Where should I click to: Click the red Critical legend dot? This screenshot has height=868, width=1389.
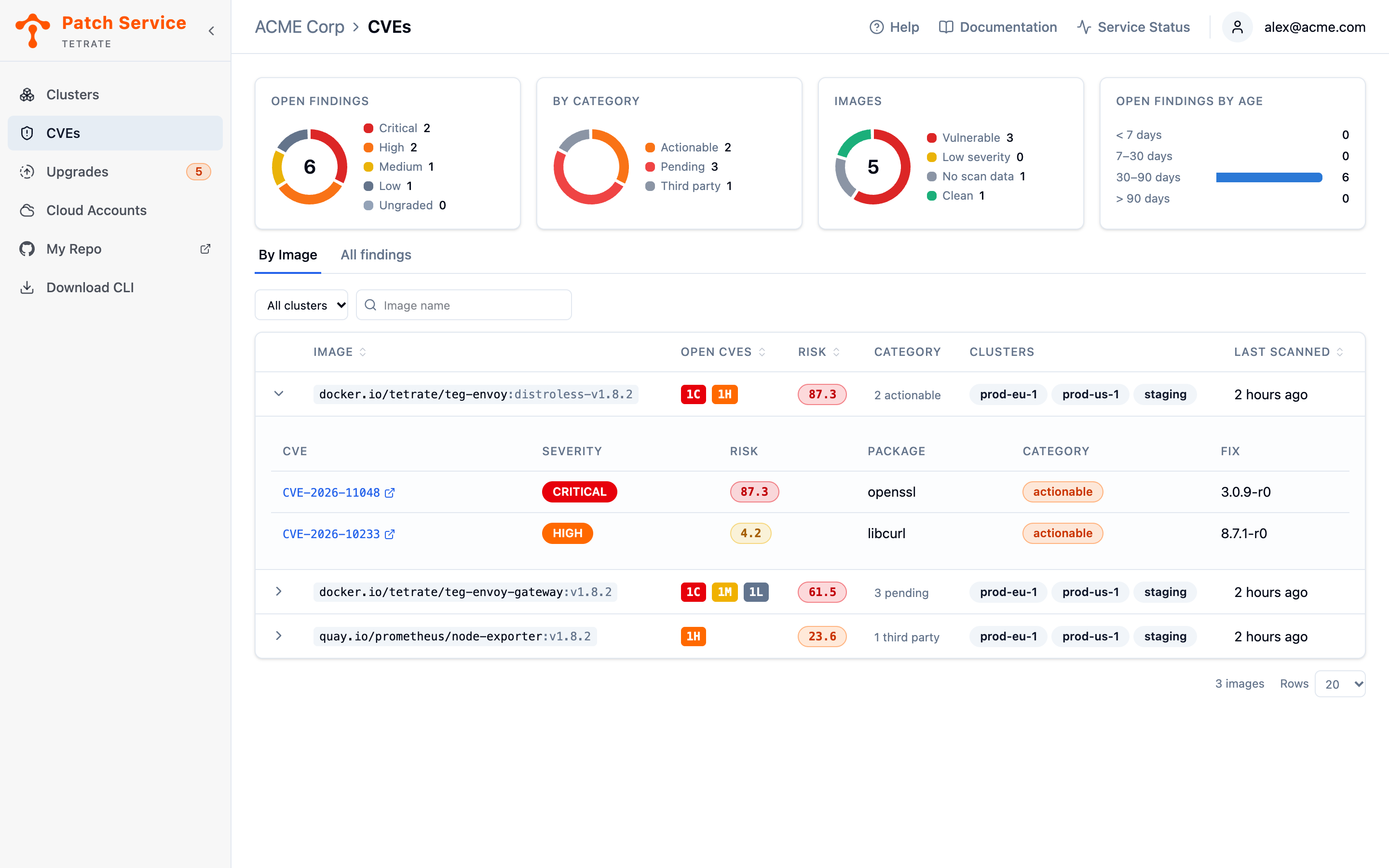point(368,128)
